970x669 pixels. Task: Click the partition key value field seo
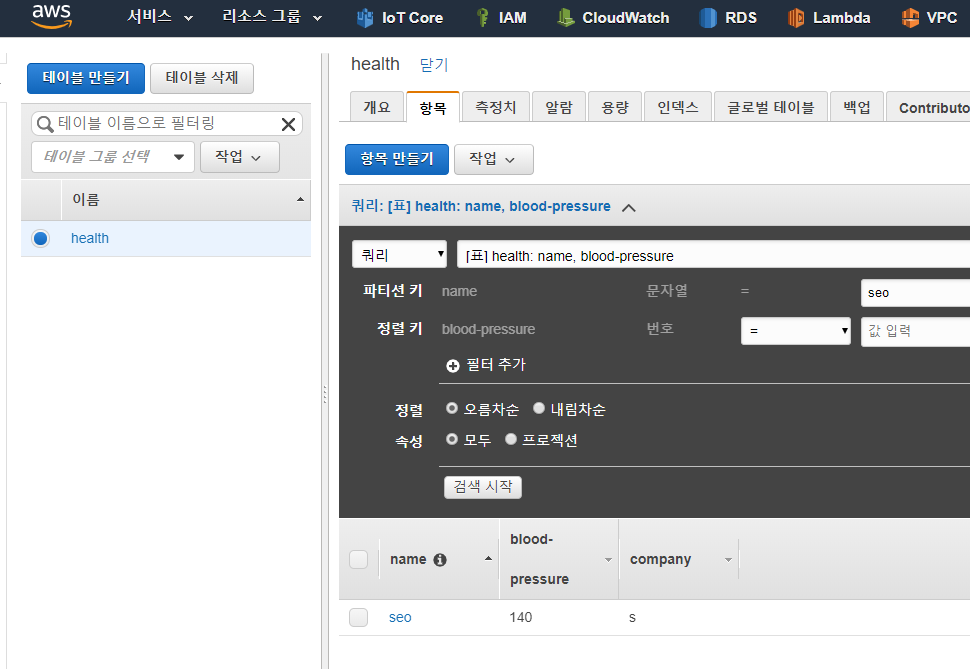[916, 293]
